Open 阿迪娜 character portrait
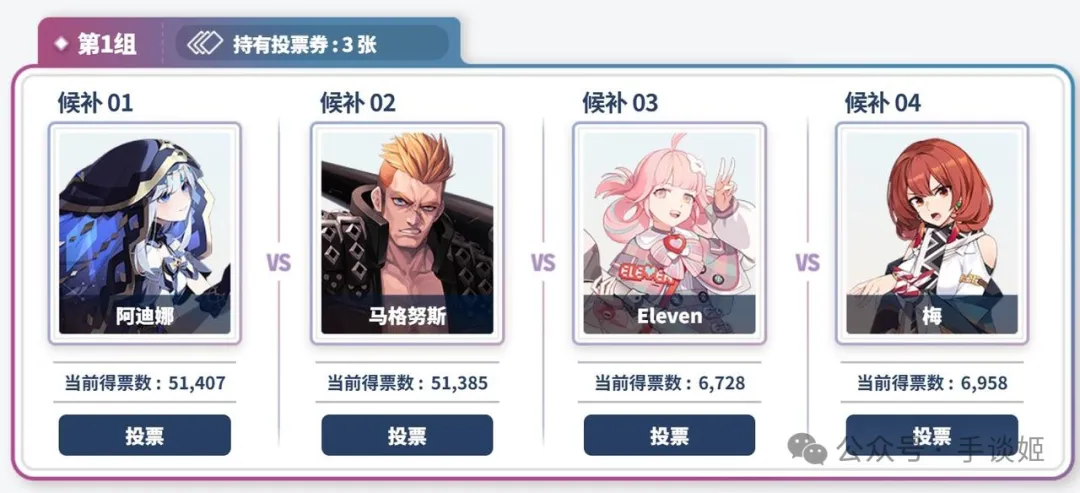This screenshot has width=1080, height=493. click(x=145, y=233)
